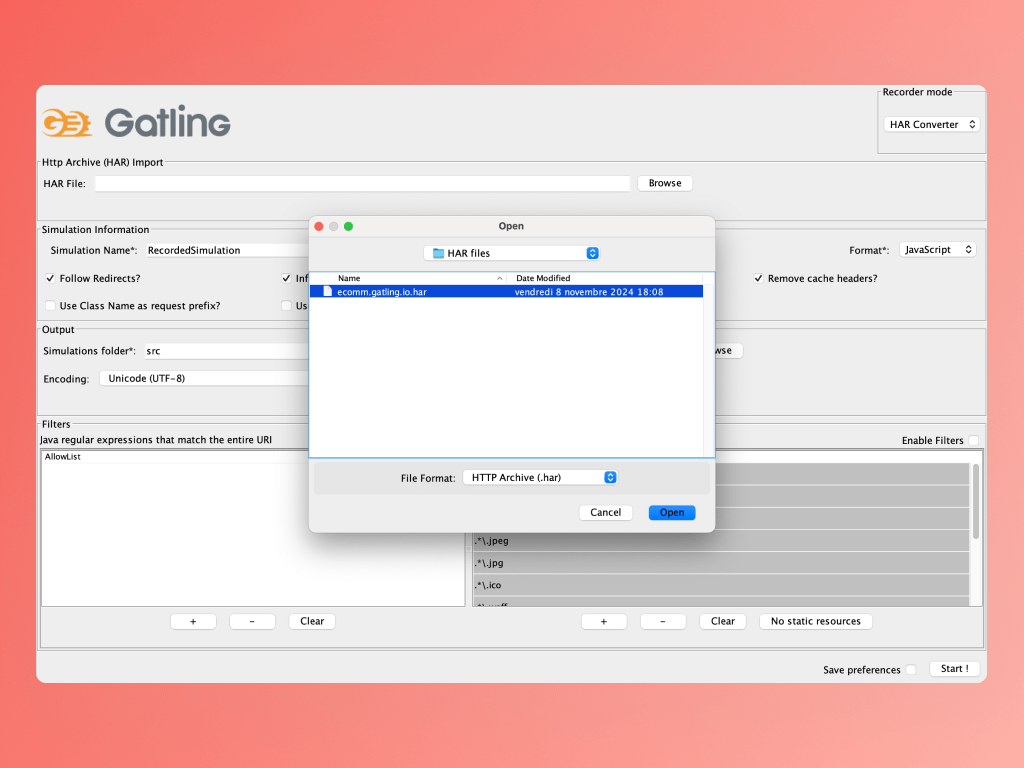Select the .*\.ico deny list entry
Image resolution: width=1024 pixels, height=768 pixels.
pos(721,585)
